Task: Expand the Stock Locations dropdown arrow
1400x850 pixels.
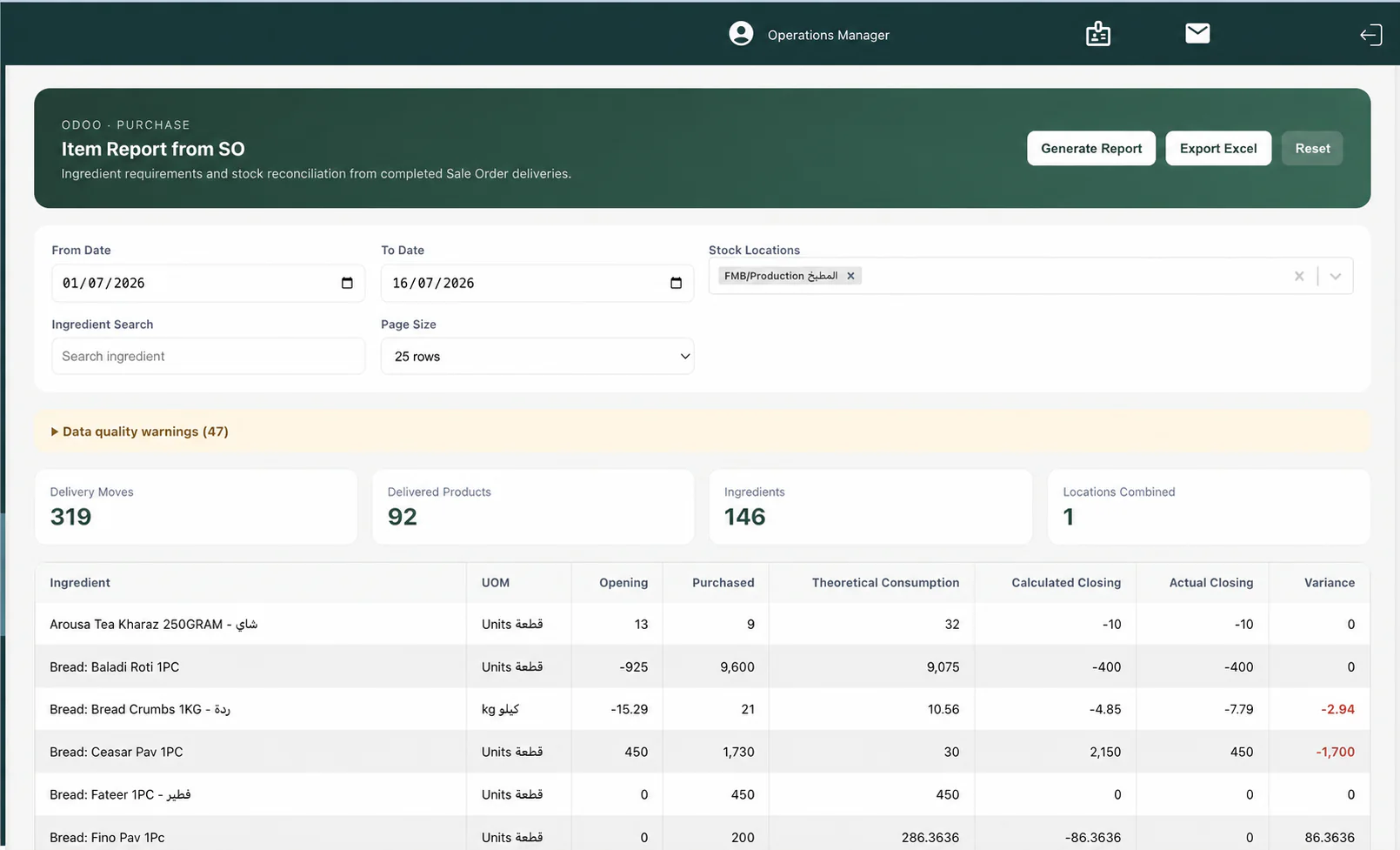Action: pyautogui.click(x=1336, y=276)
